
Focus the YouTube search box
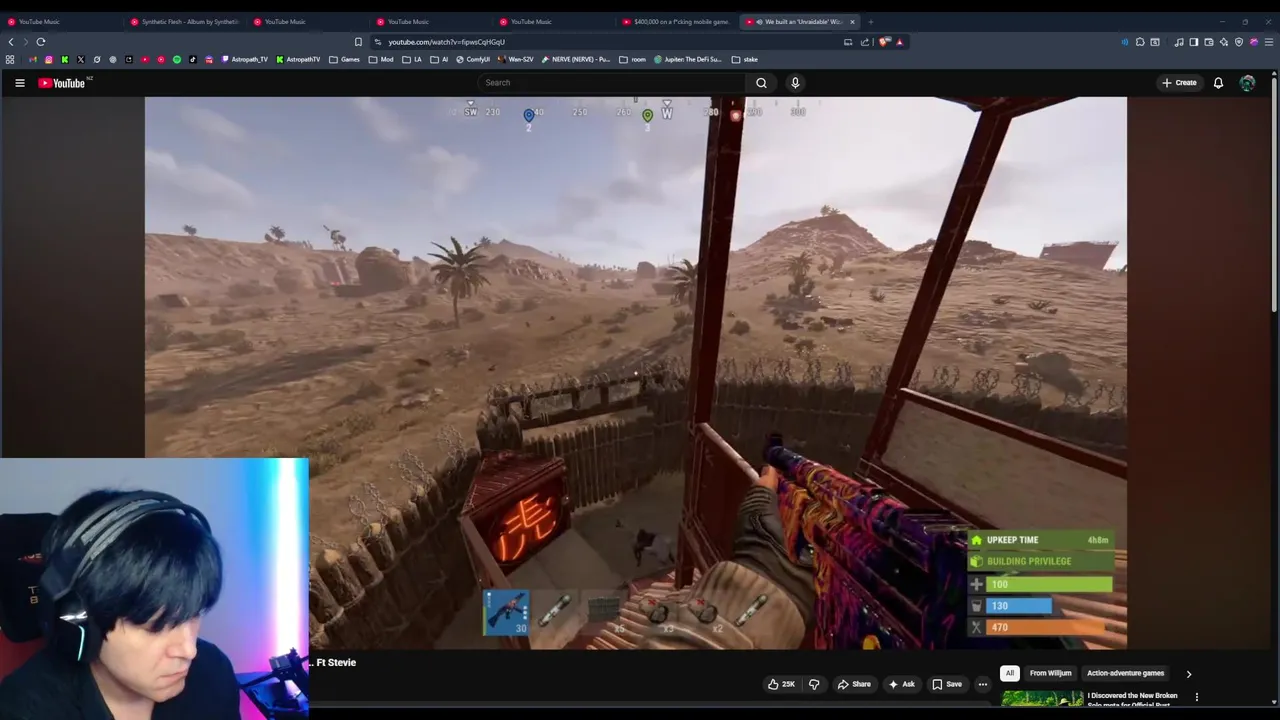point(612,83)
